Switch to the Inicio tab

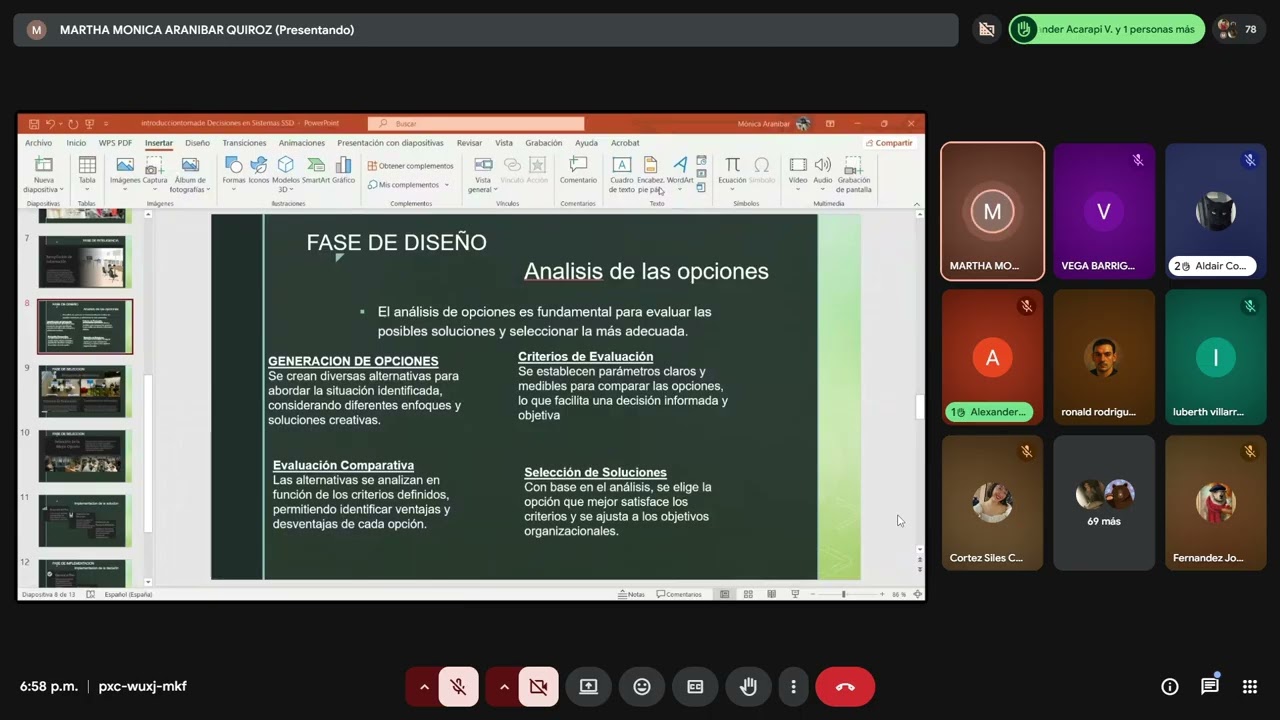(x=76, y=143)
